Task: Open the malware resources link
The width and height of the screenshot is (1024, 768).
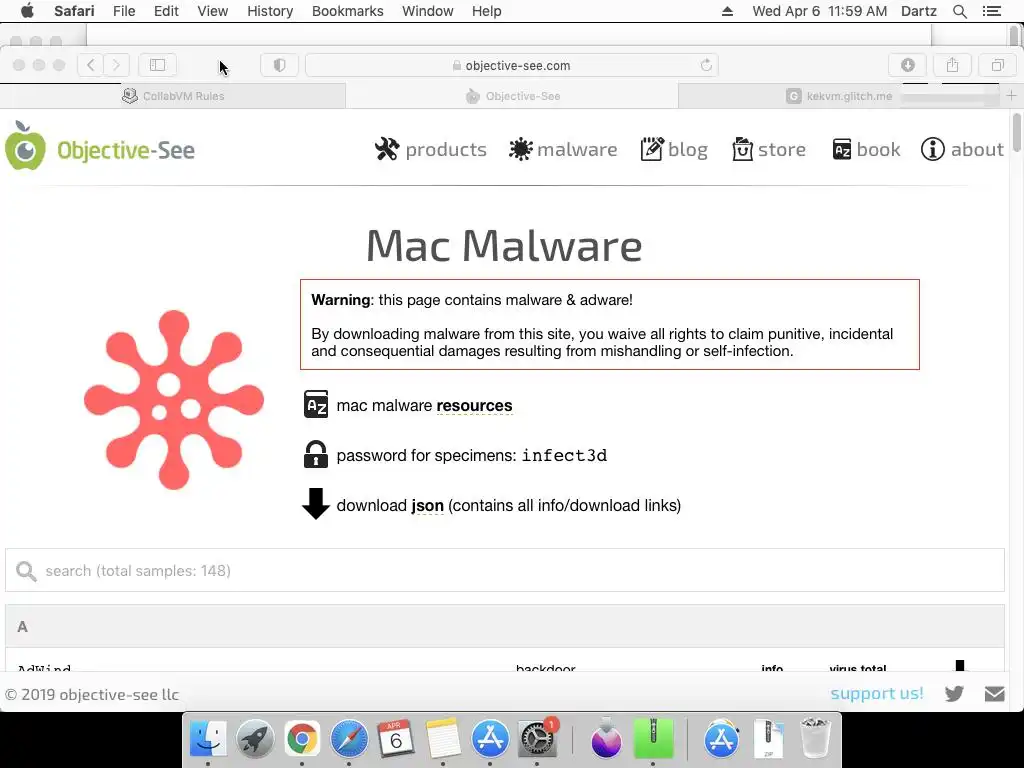Action: [x=474, y=406]
